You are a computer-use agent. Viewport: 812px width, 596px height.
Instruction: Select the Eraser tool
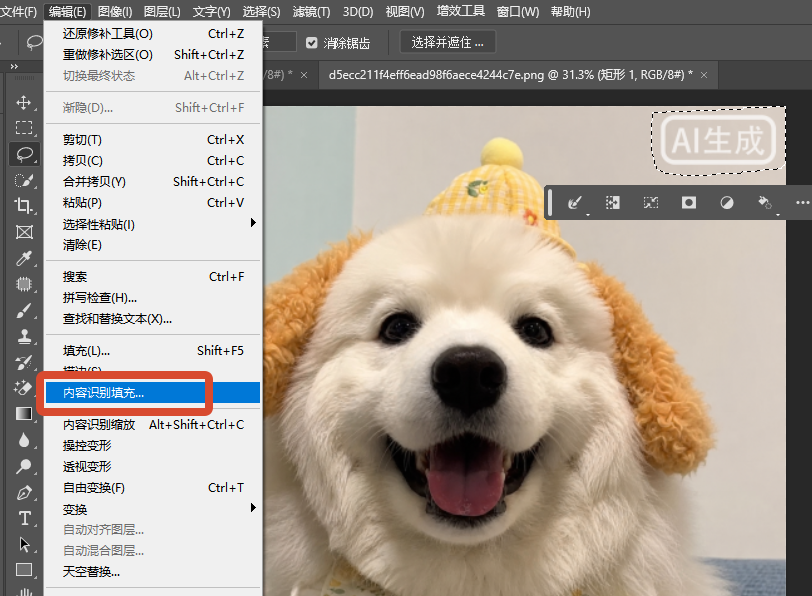click(24, 388)
